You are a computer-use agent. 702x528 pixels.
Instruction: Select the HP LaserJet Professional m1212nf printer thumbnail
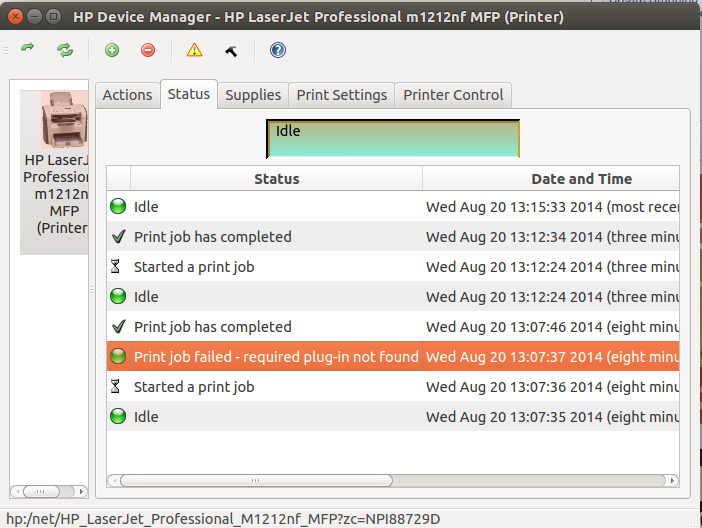[x=55, y=172]
